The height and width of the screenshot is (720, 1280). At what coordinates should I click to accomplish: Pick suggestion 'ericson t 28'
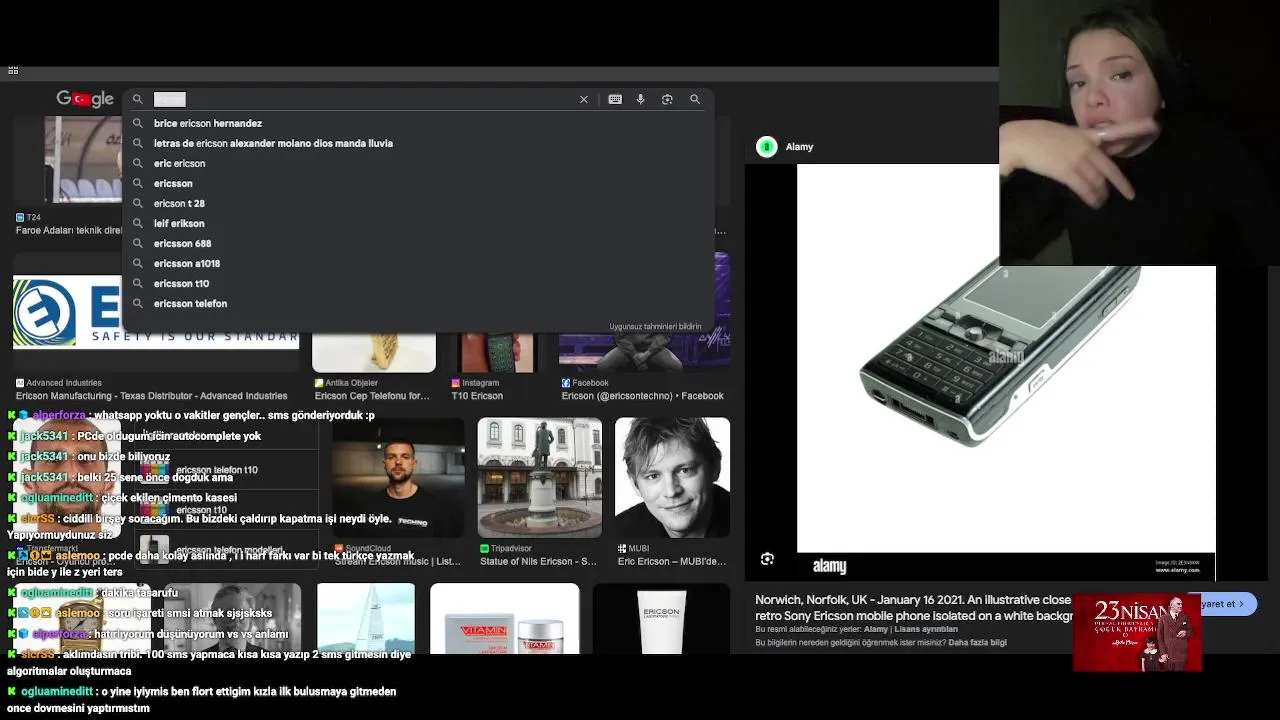click(x=179, y=203)
